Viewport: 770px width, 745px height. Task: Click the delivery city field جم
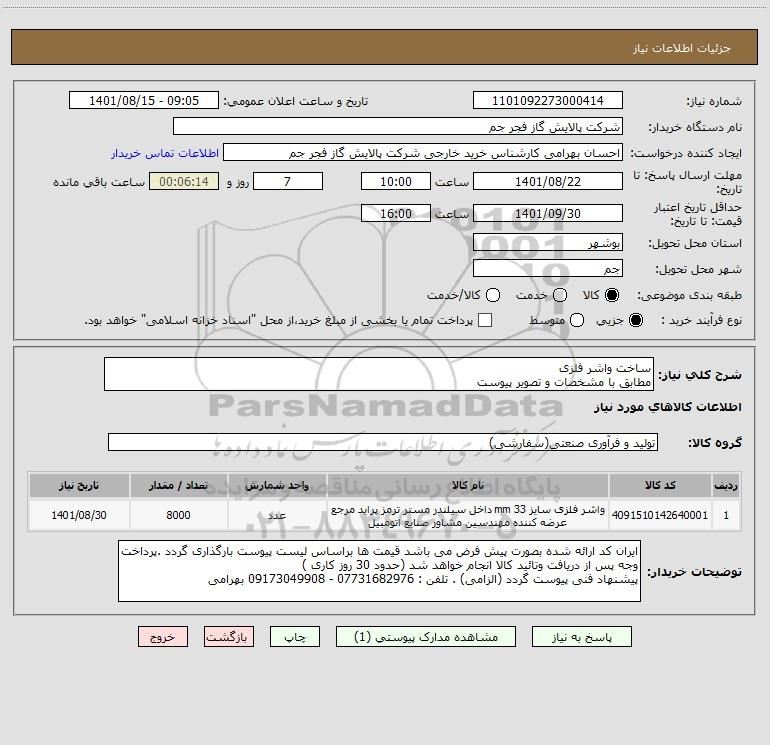click(x=548, y=269)
